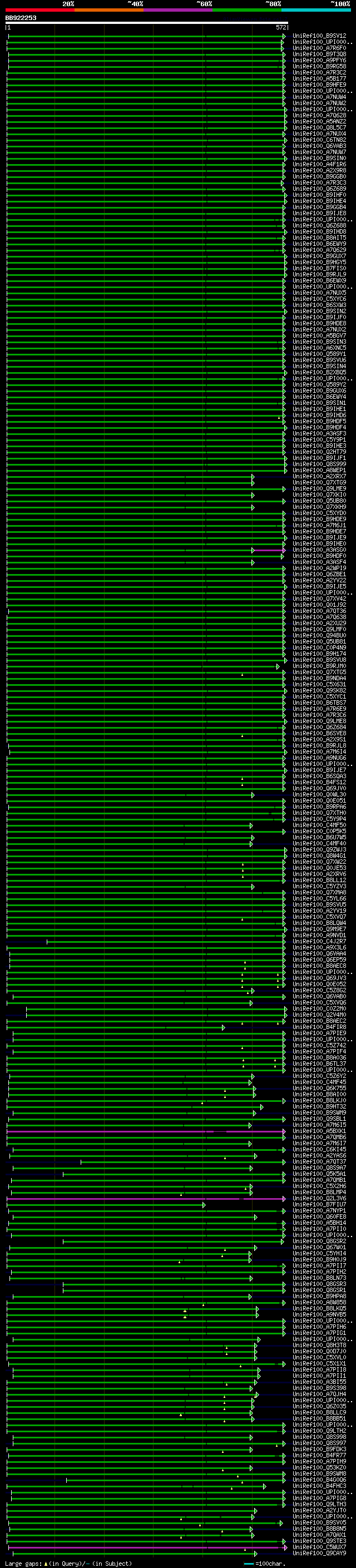This screenshot has width=356, height=1568.
Task: Click the red ~20% identity legend segment
Action: pos(40,10)
